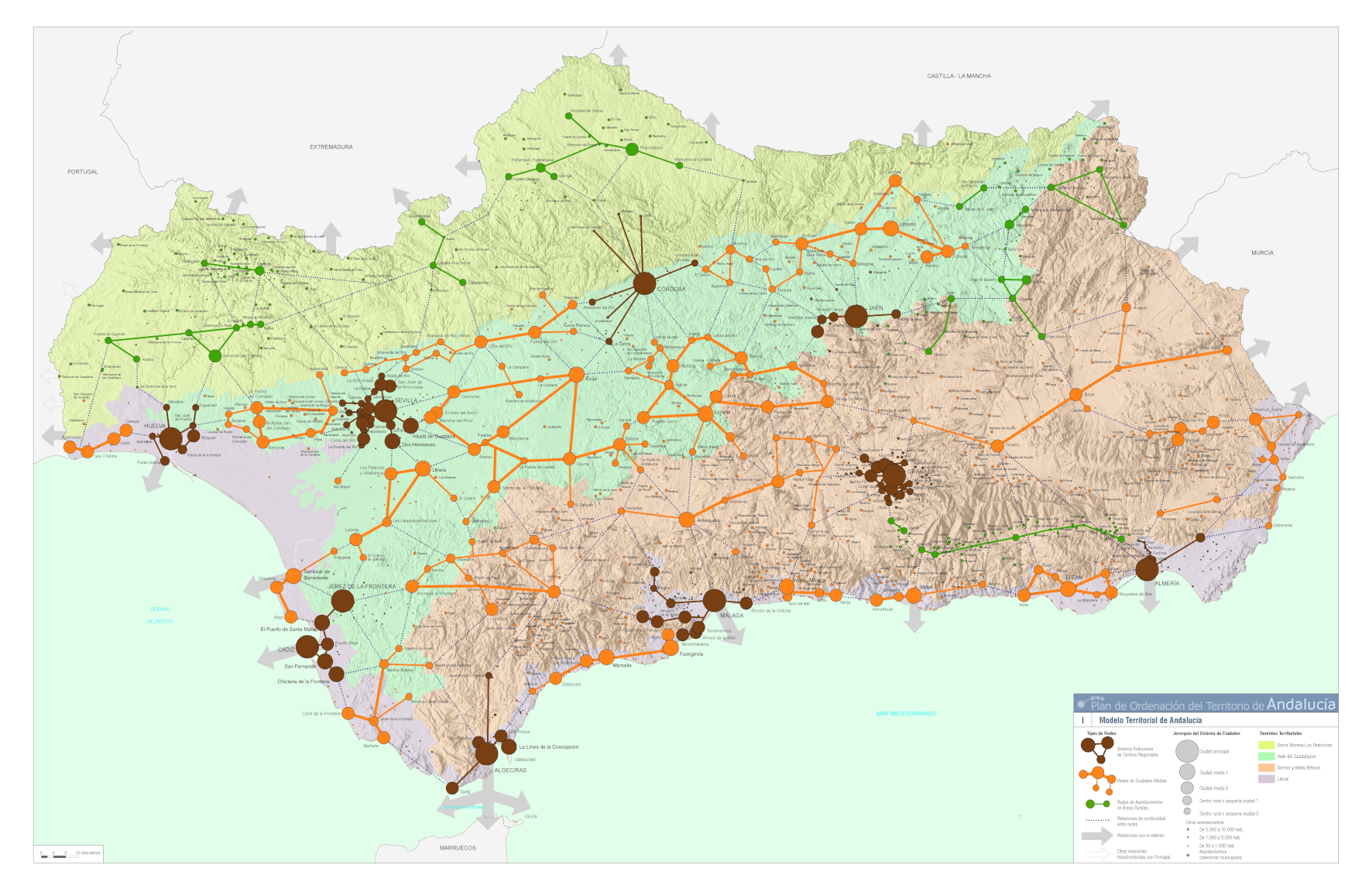Select the CEUTA label
This screenshot has width=1372, height=882.
[531, 816]
